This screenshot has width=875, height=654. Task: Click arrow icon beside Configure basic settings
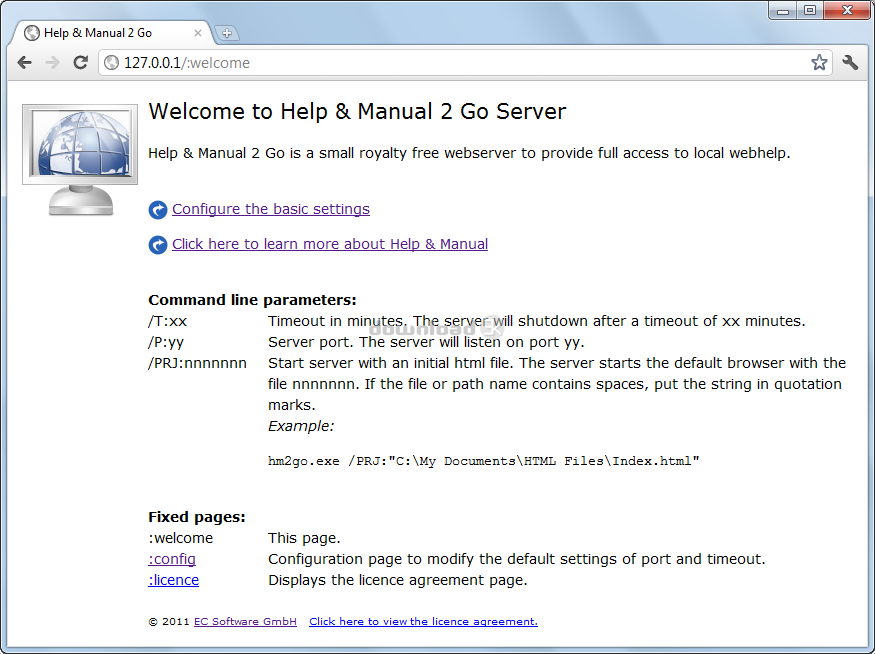pos(158,210)
